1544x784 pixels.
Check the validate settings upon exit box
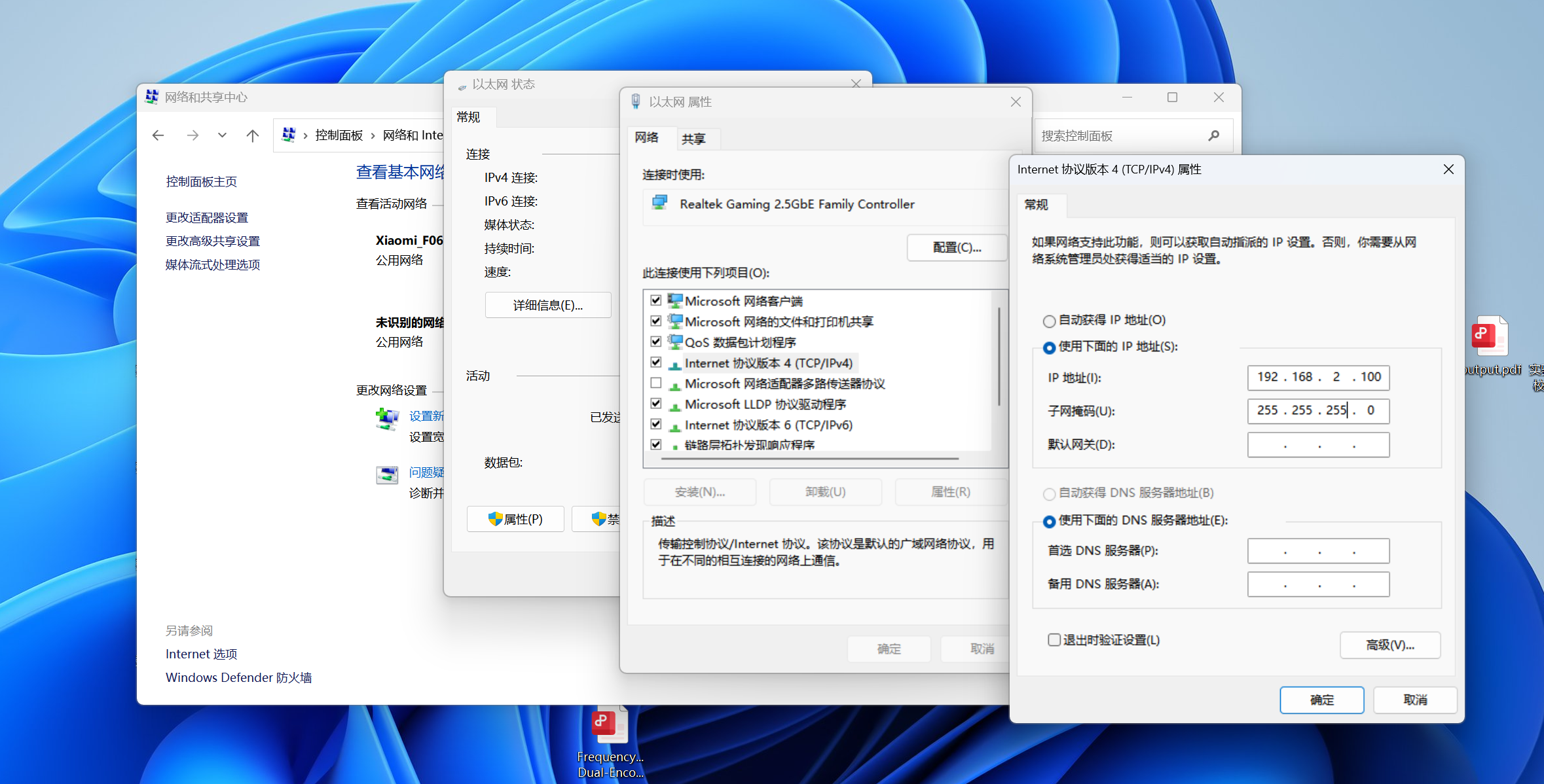(x=1054, y=639)
